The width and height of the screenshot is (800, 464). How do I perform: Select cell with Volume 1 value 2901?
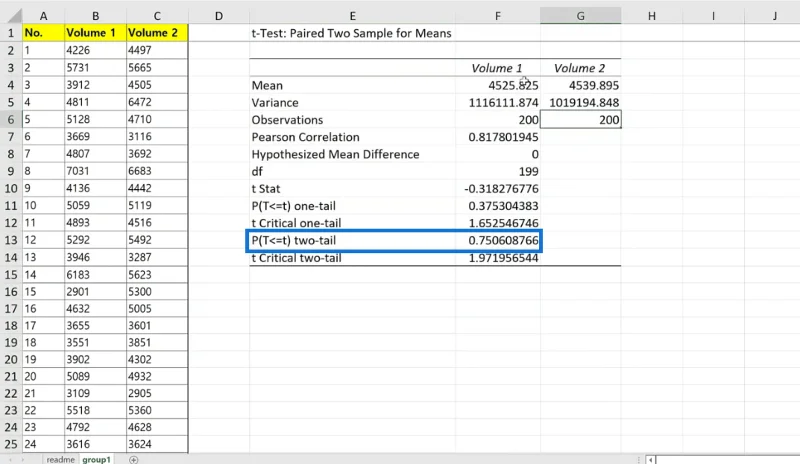(x=95, y=291)
